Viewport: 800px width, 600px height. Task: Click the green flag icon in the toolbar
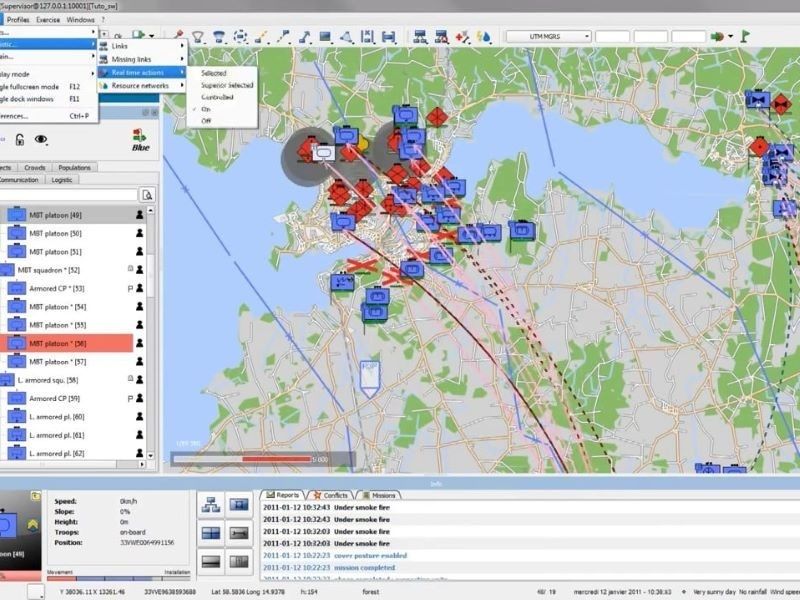744,37
